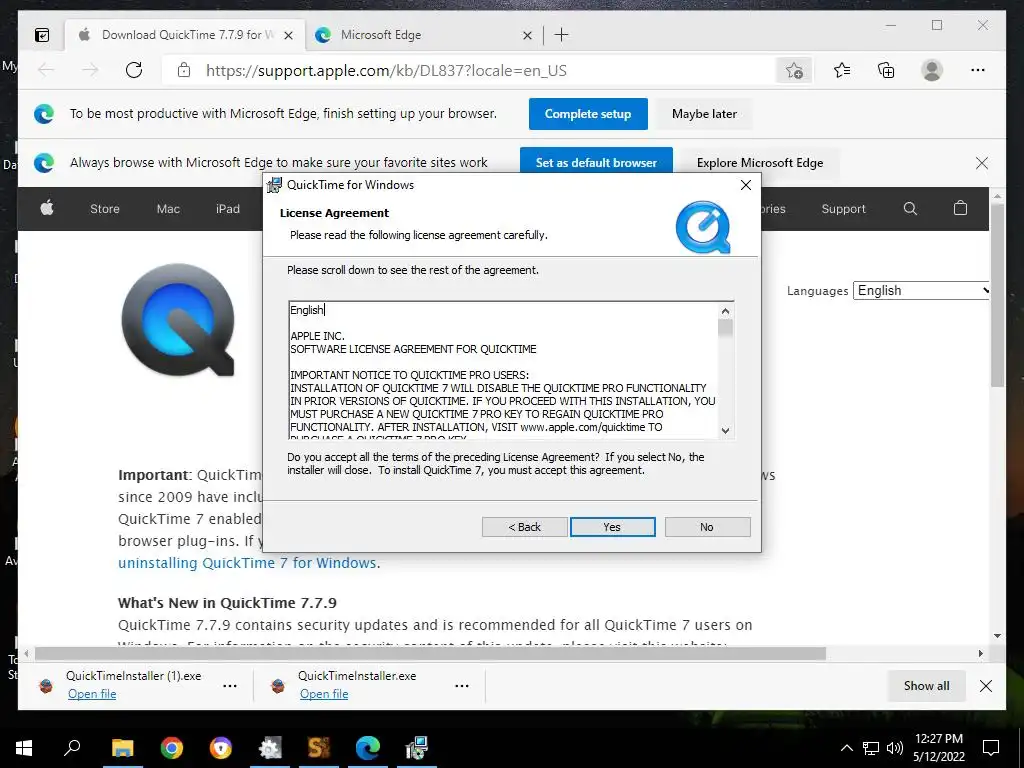The width and height of the screenshot is (1024, 768).
Task: Click the browser back arrow
Action: 46,70
